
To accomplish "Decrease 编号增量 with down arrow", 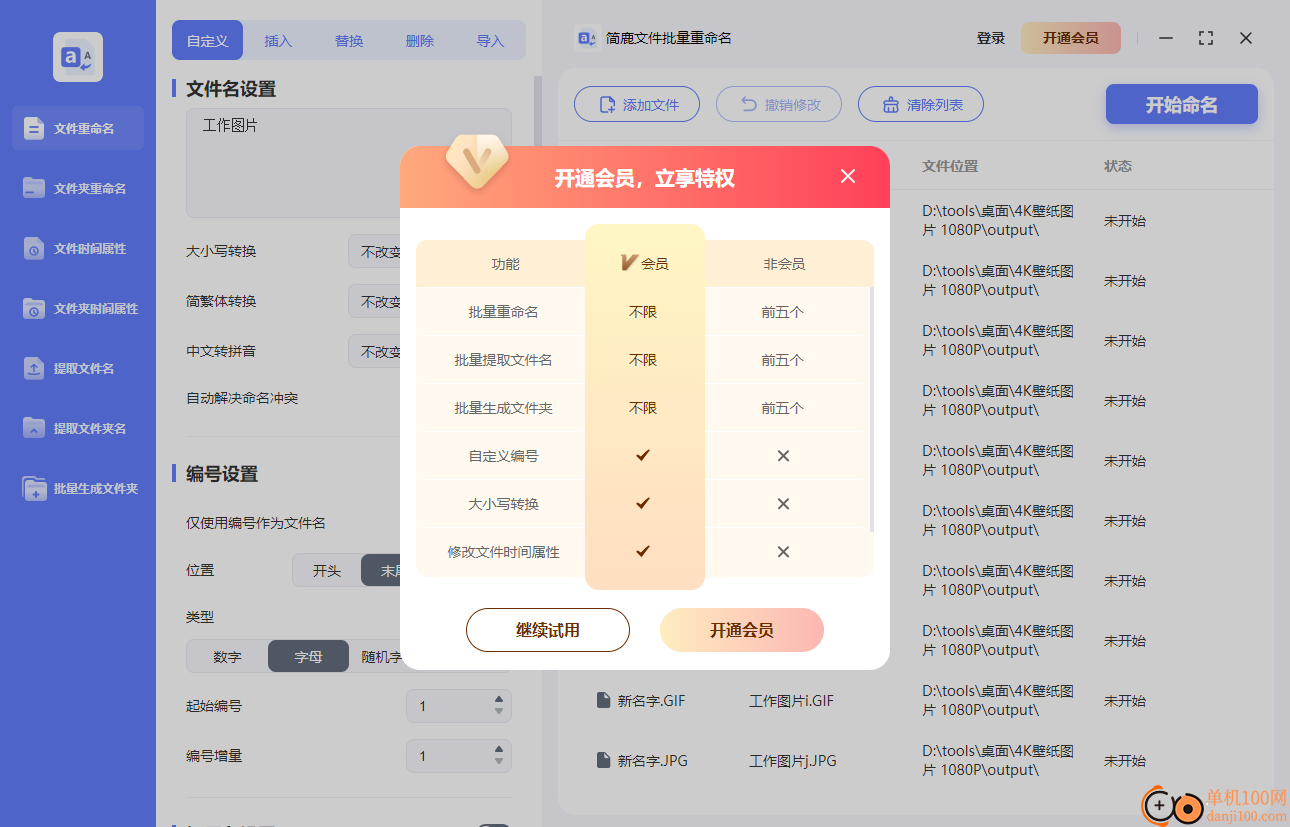I will (x=498, y=762).
